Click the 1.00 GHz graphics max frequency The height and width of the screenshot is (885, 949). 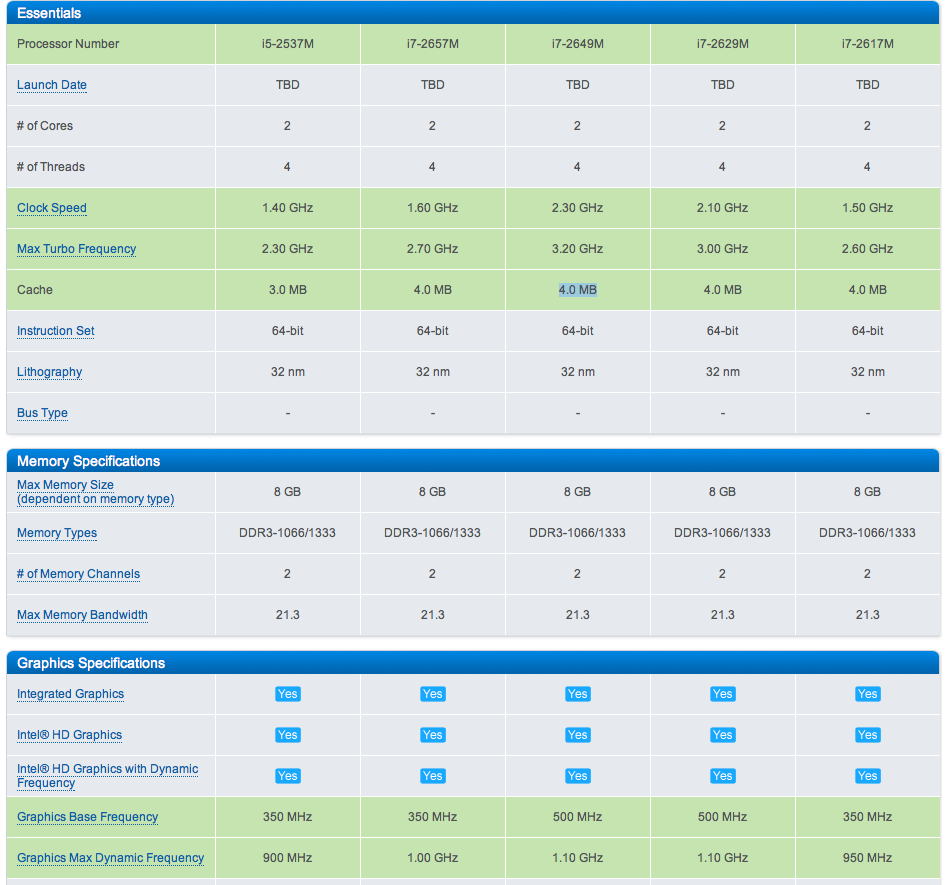433,858
